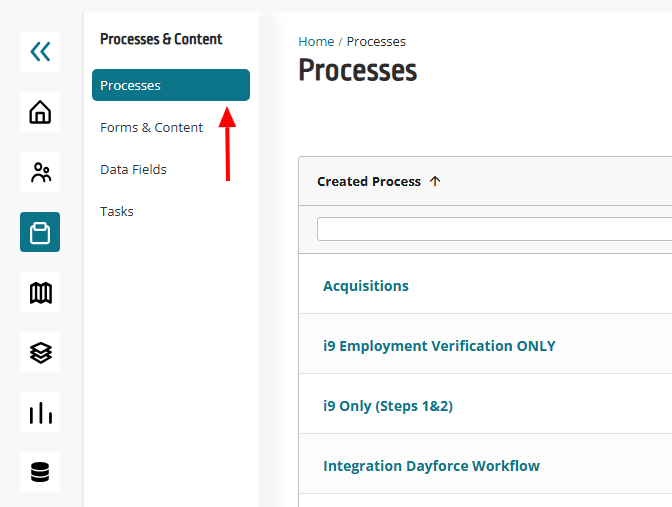
Task: Open the bar chart reports icon
Action: 40,412
